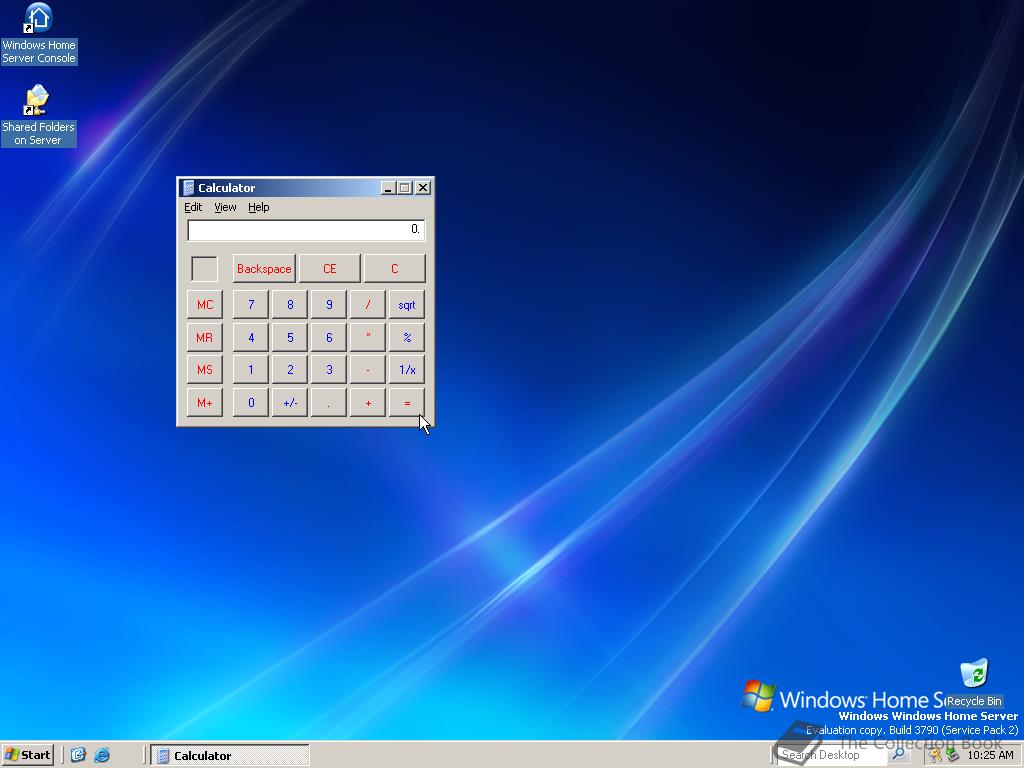Click the MS memory store button

tap(204, 370)
